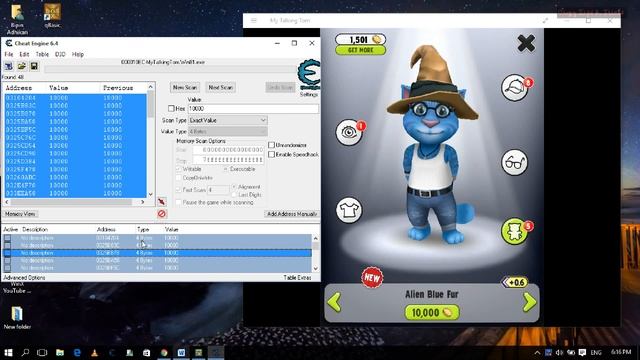Click address table scrollbar down arrow

316,269
